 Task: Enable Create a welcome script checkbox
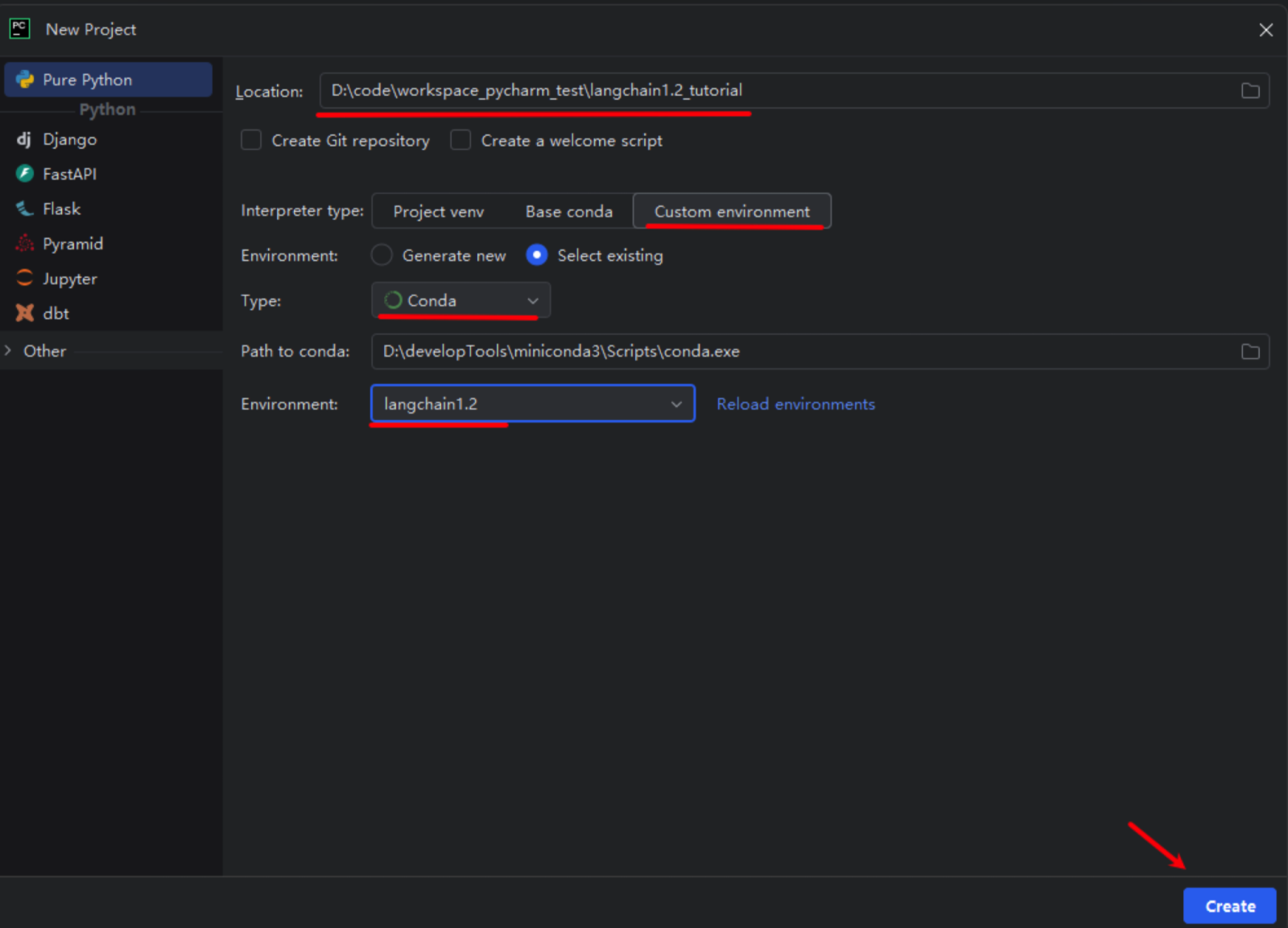pyautogui.click(x=460, y=140)
